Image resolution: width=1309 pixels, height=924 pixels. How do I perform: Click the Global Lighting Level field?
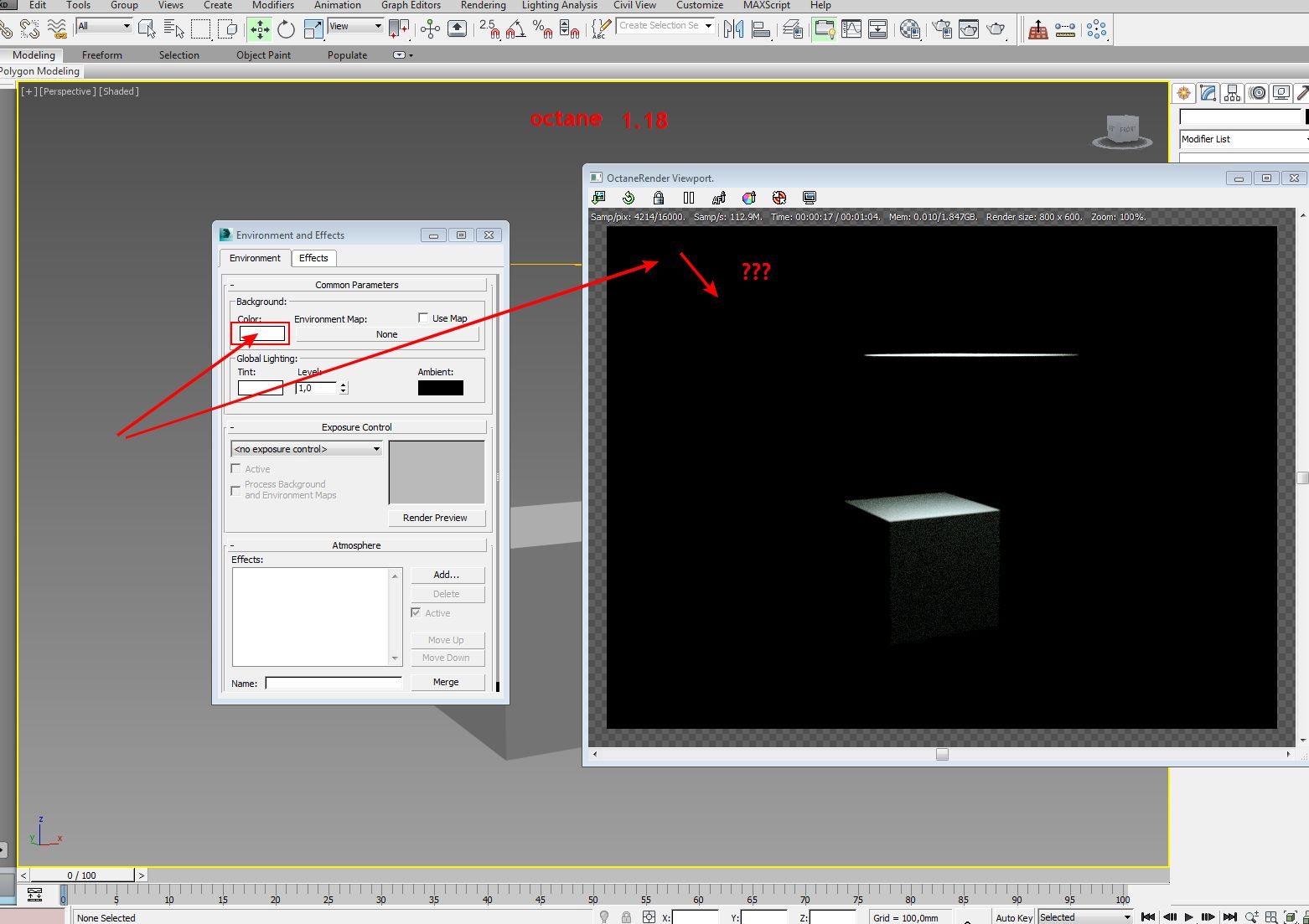point(317,388)
